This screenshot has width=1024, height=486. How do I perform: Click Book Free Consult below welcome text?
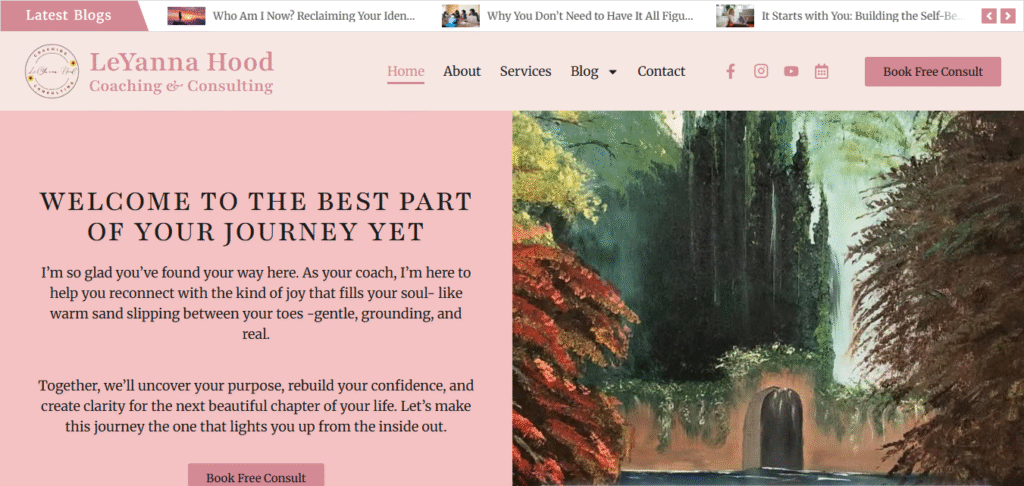click(x=256, y=476)
